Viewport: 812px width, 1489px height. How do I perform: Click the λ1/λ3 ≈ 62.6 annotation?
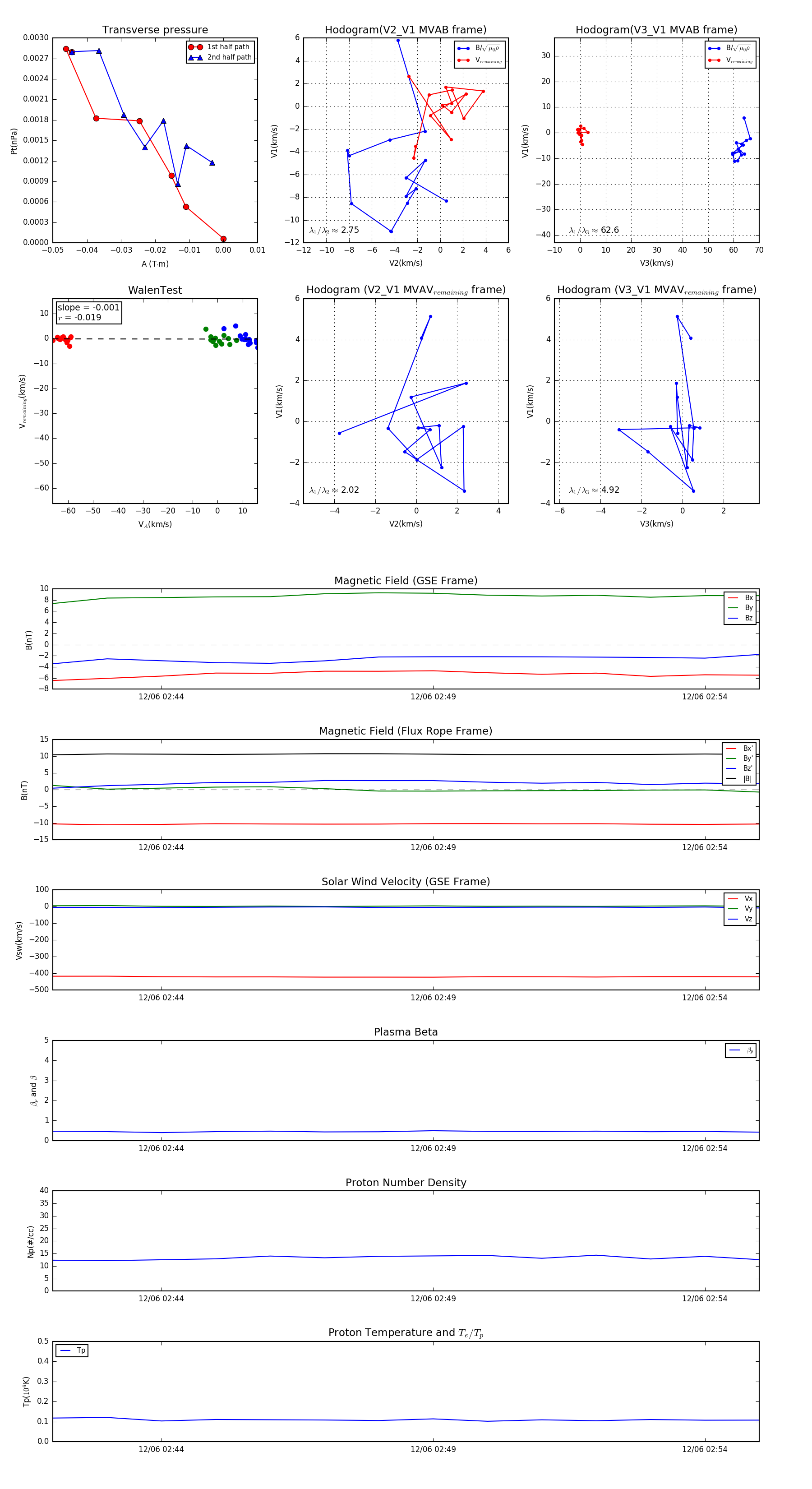[594, 230]
